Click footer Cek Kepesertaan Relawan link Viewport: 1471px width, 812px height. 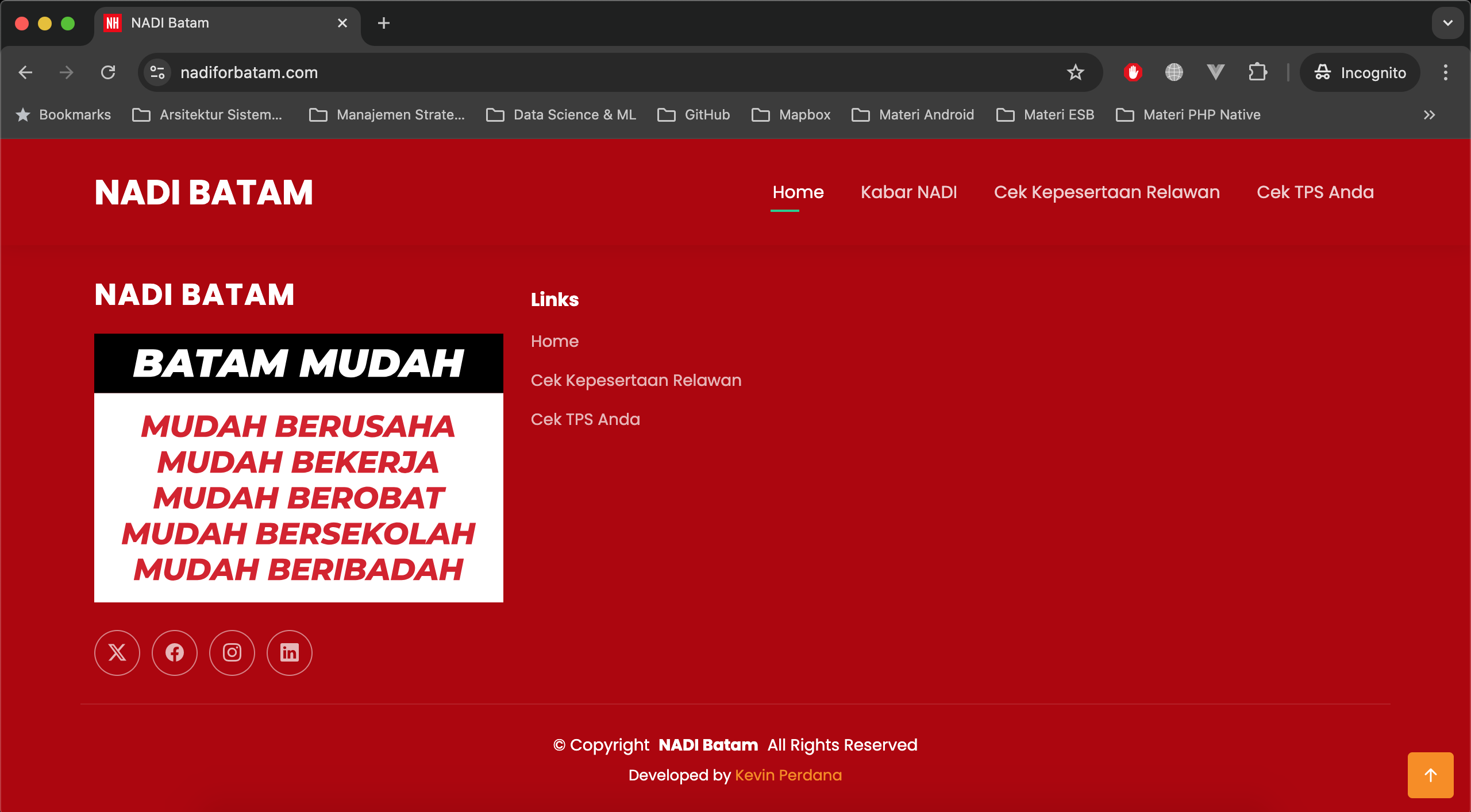pyautogui.click(x=636, y=380)
